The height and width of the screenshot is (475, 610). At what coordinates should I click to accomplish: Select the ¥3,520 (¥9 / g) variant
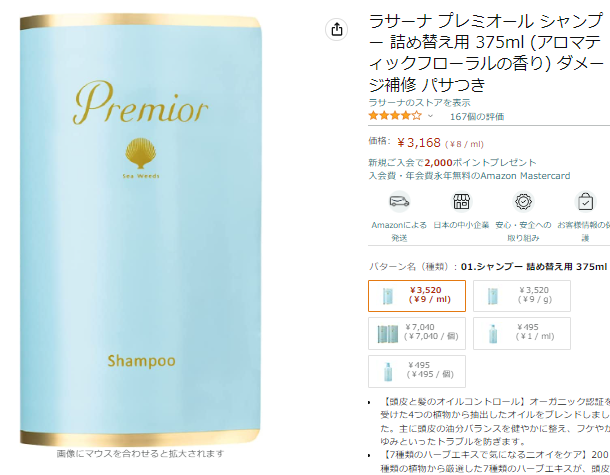[x=522, y=296]
